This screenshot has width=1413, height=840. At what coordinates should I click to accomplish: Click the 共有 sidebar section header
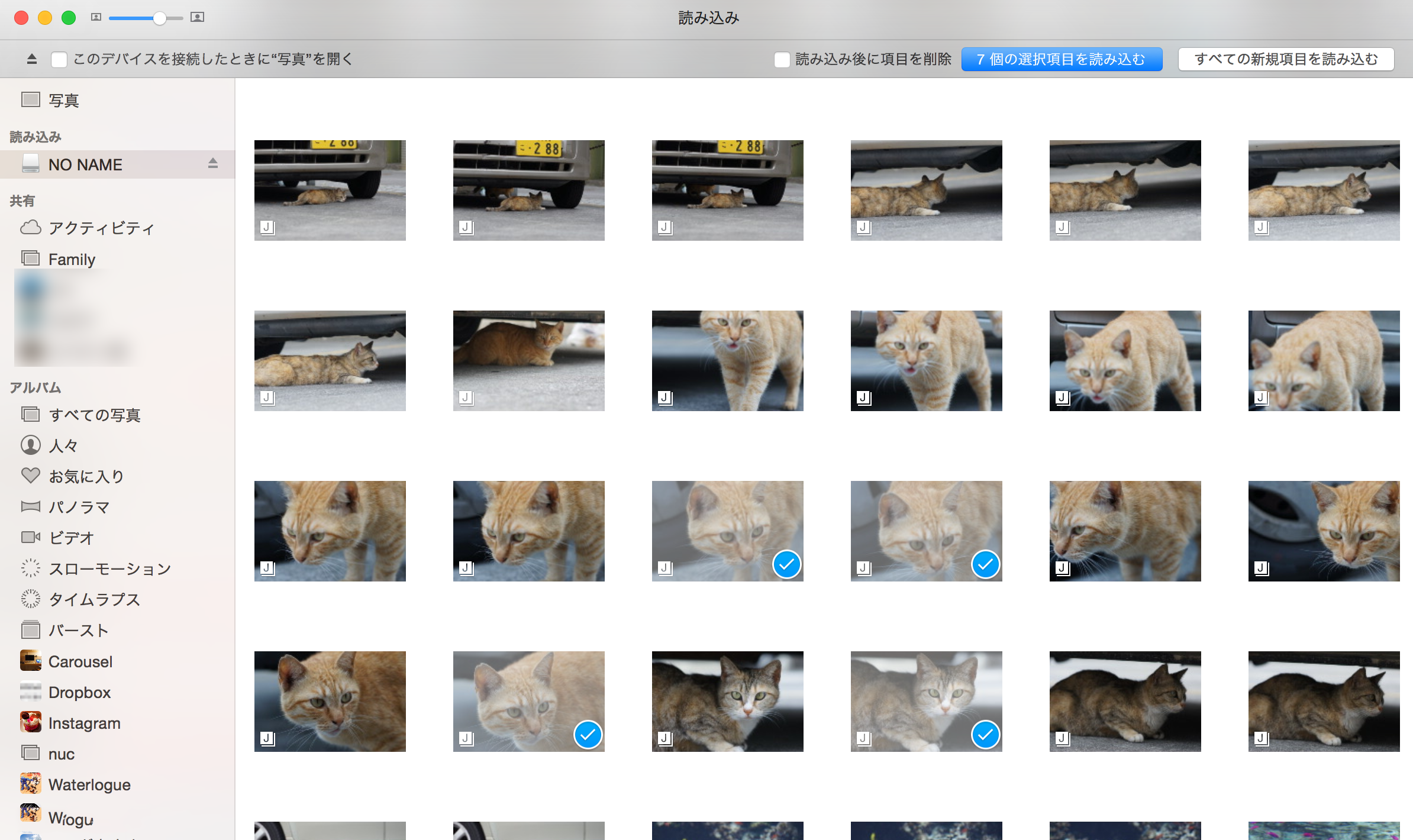[22, 201]
